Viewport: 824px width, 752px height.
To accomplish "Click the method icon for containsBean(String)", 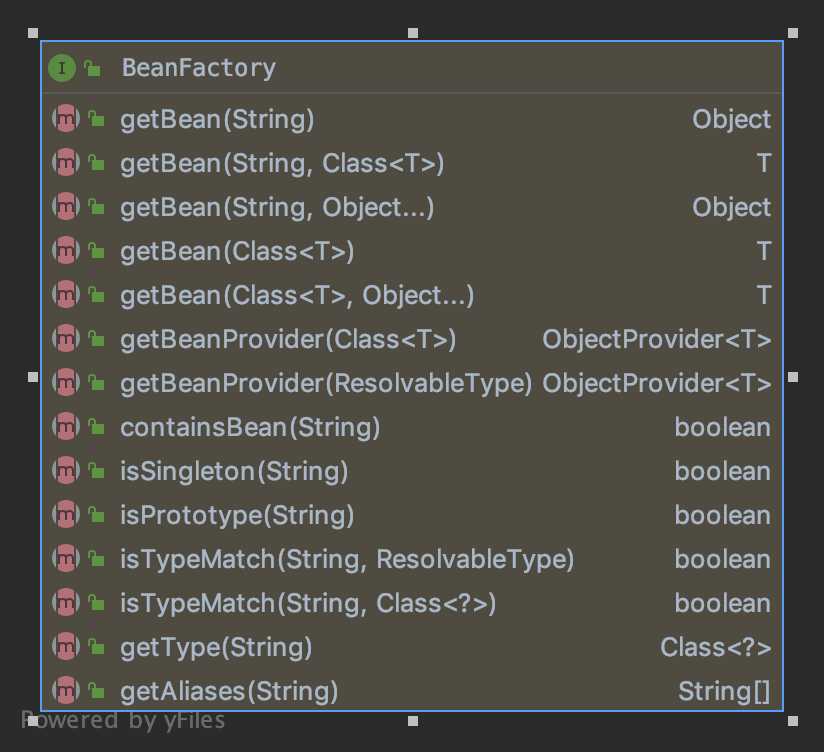I will point(66,427).
